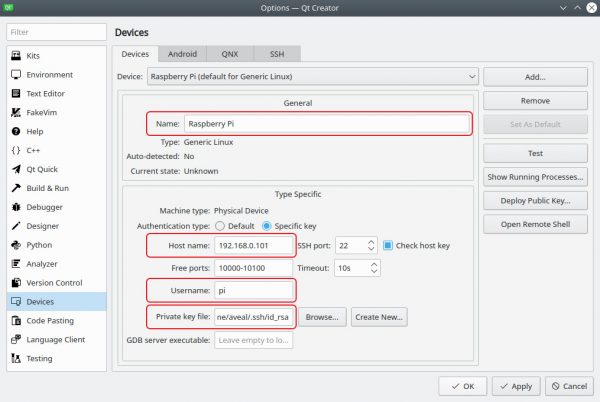Click the Name field with Raspberry Pi

click(x=327, y=124)
